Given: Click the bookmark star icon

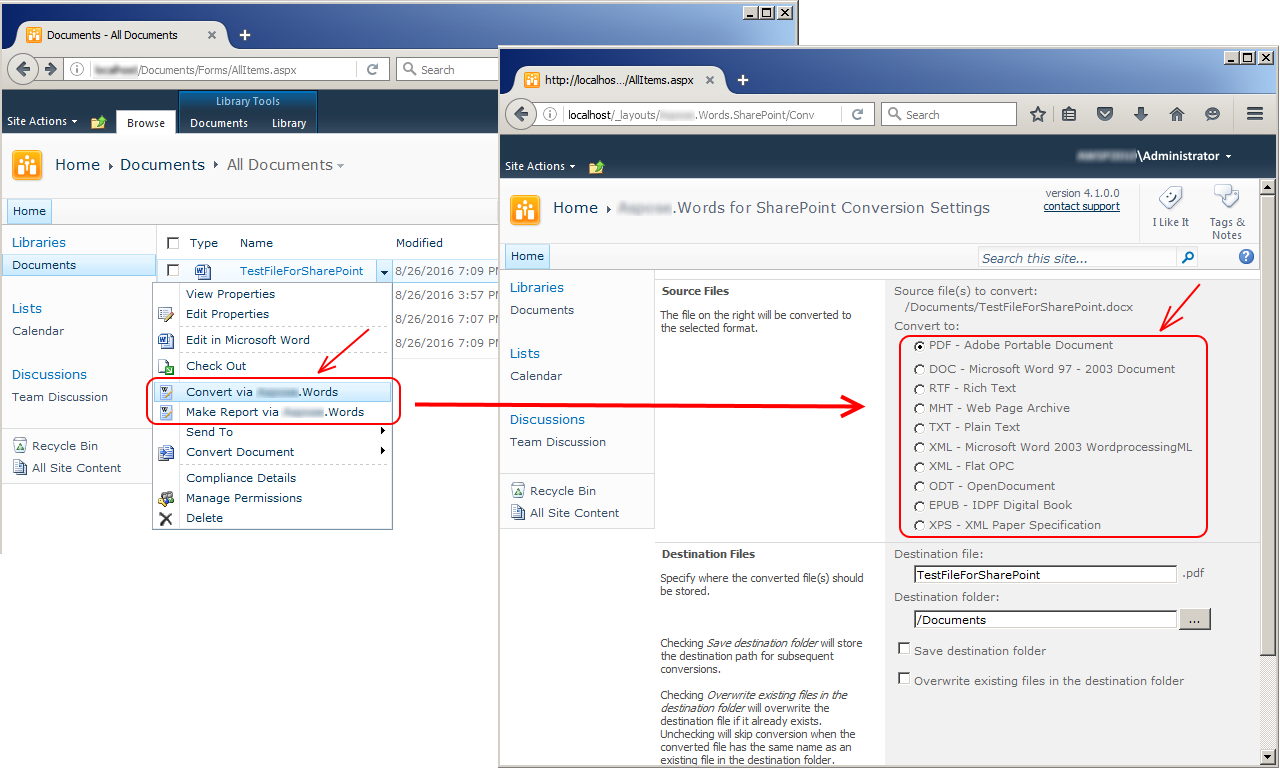Looking at the screenshot, I should (1038, 114).
